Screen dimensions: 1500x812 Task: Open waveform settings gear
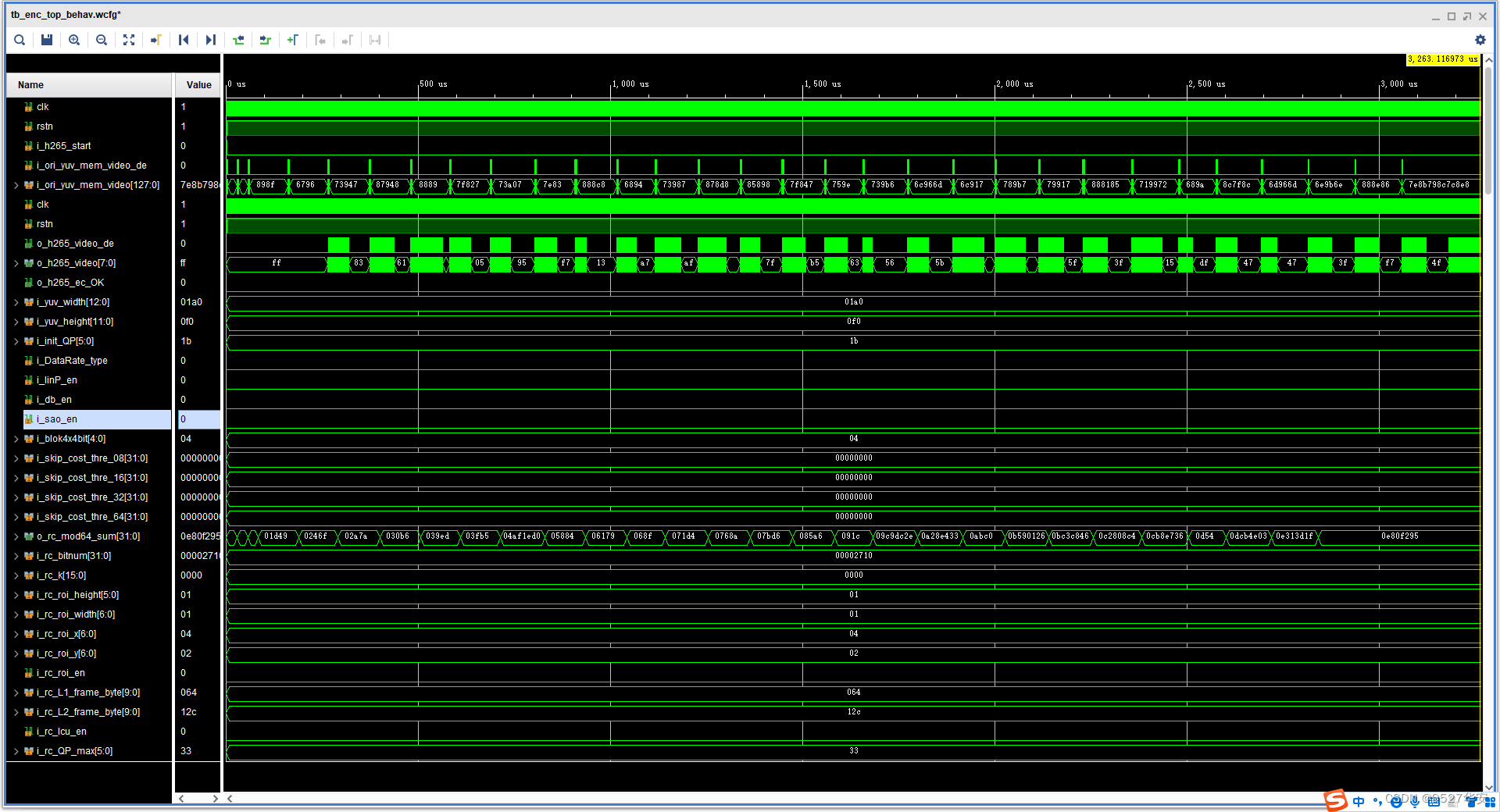pos(1480,40)
